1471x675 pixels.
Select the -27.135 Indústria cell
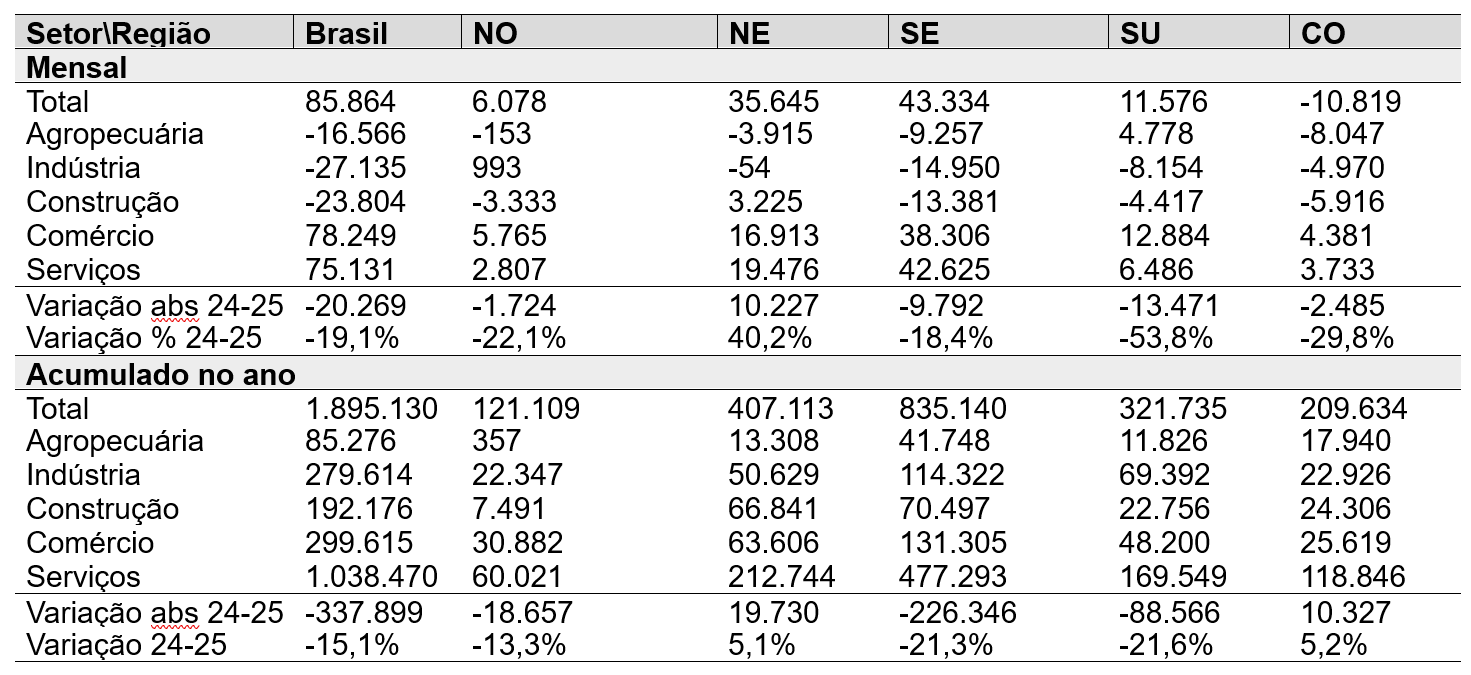[x=355, y=168]
